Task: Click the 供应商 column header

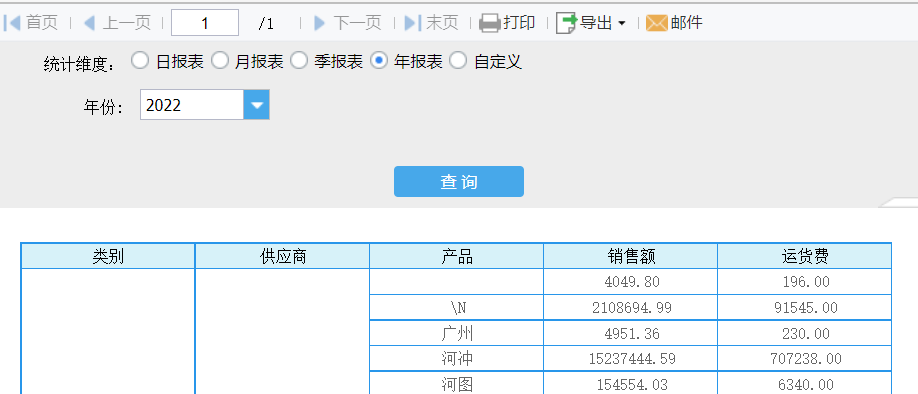Action: coord(283,256)
